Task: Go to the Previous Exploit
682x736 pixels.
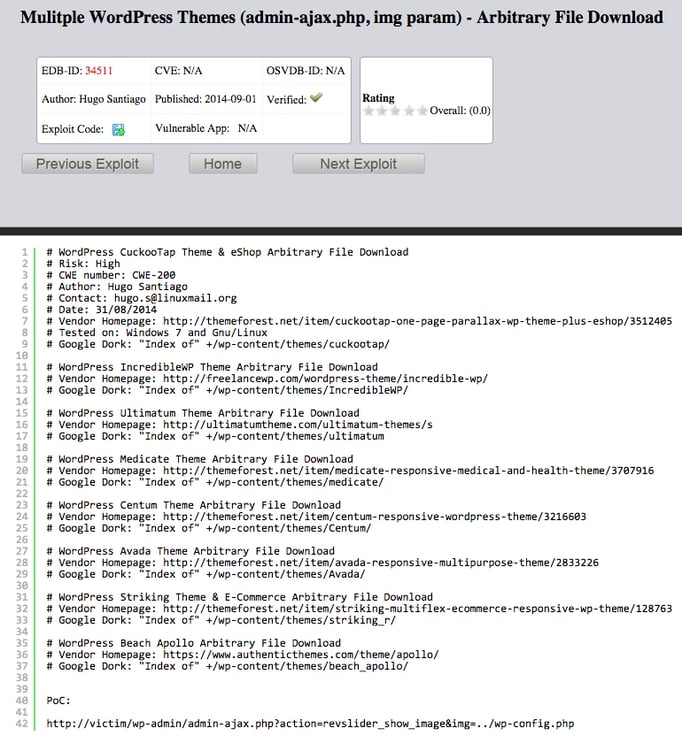Action: click(87, 164)
